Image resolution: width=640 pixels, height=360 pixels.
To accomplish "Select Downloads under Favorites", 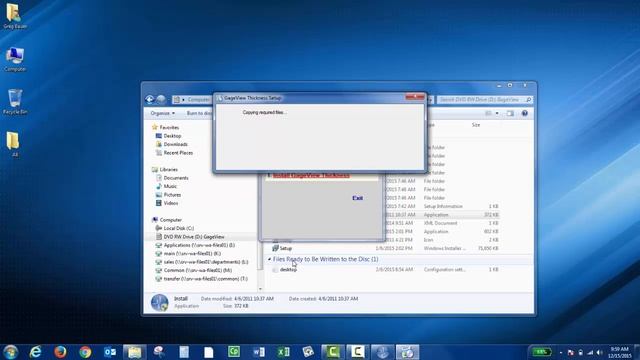I will 175,144.
